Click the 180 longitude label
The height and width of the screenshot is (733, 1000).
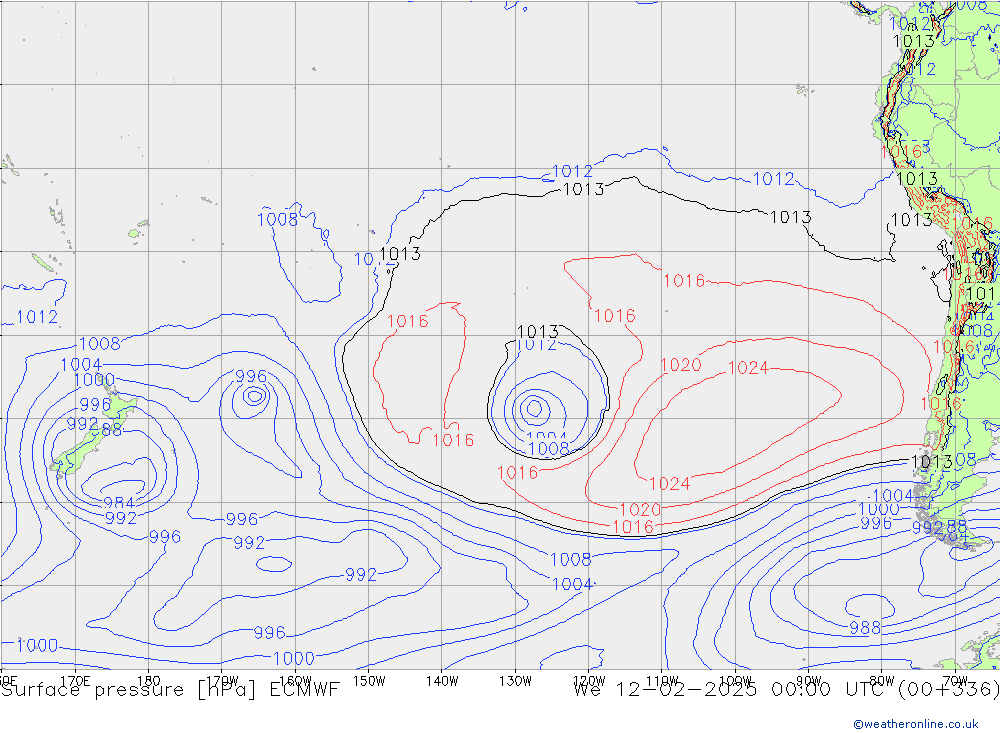[149, 681]
